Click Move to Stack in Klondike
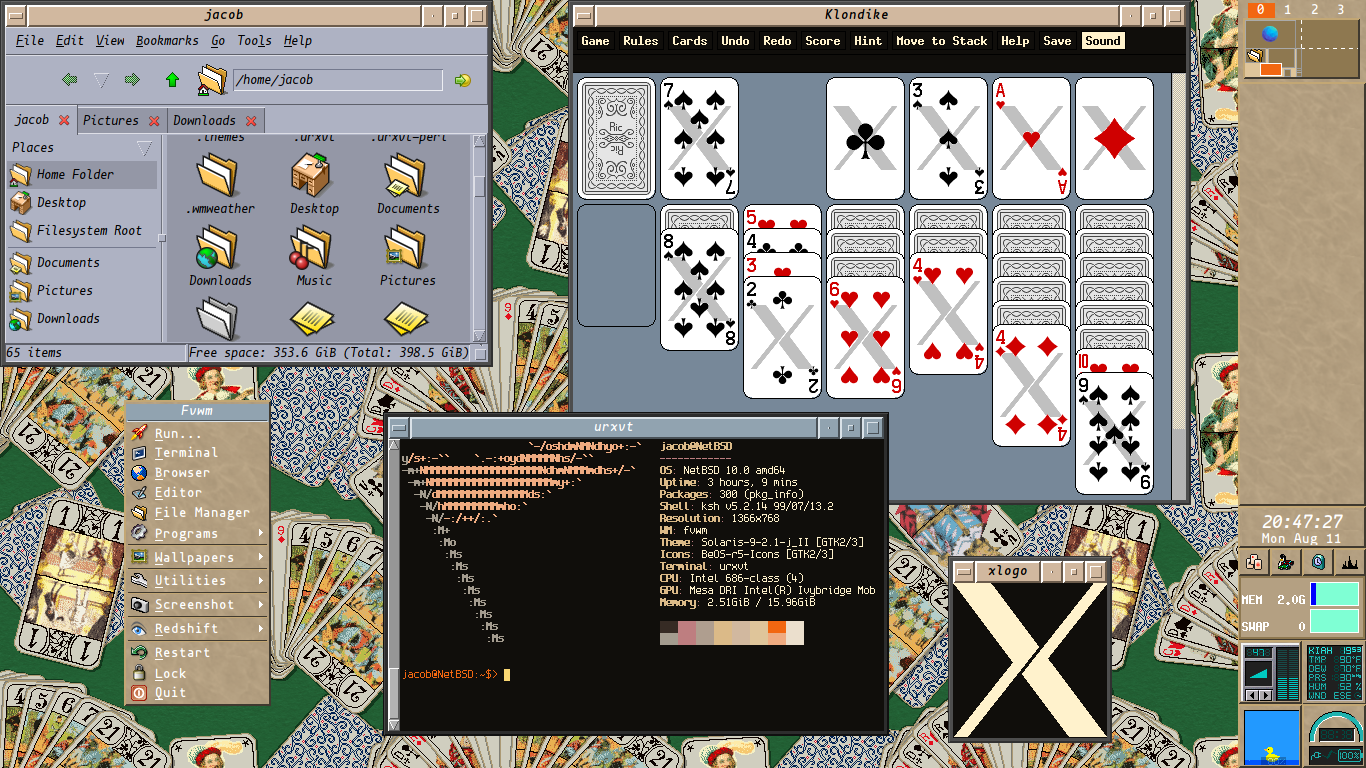The width and height of the screenshot is (1366, 768). point(941,41)
